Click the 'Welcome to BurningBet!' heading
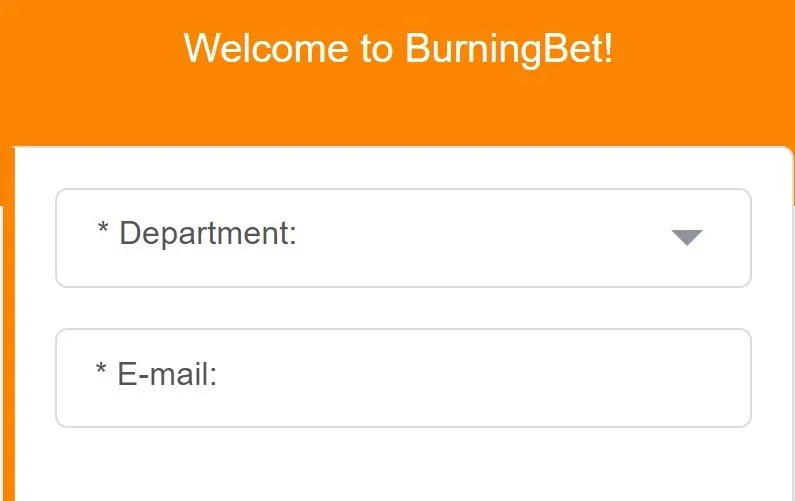Screen dimensions: 795x501 pos(398,49)
